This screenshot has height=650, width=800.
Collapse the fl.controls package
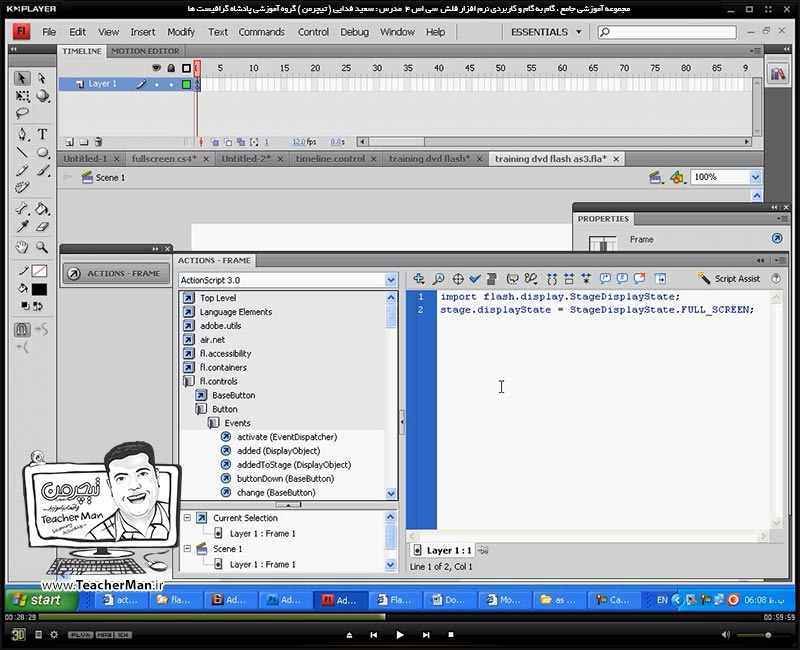tap(189, 381)
